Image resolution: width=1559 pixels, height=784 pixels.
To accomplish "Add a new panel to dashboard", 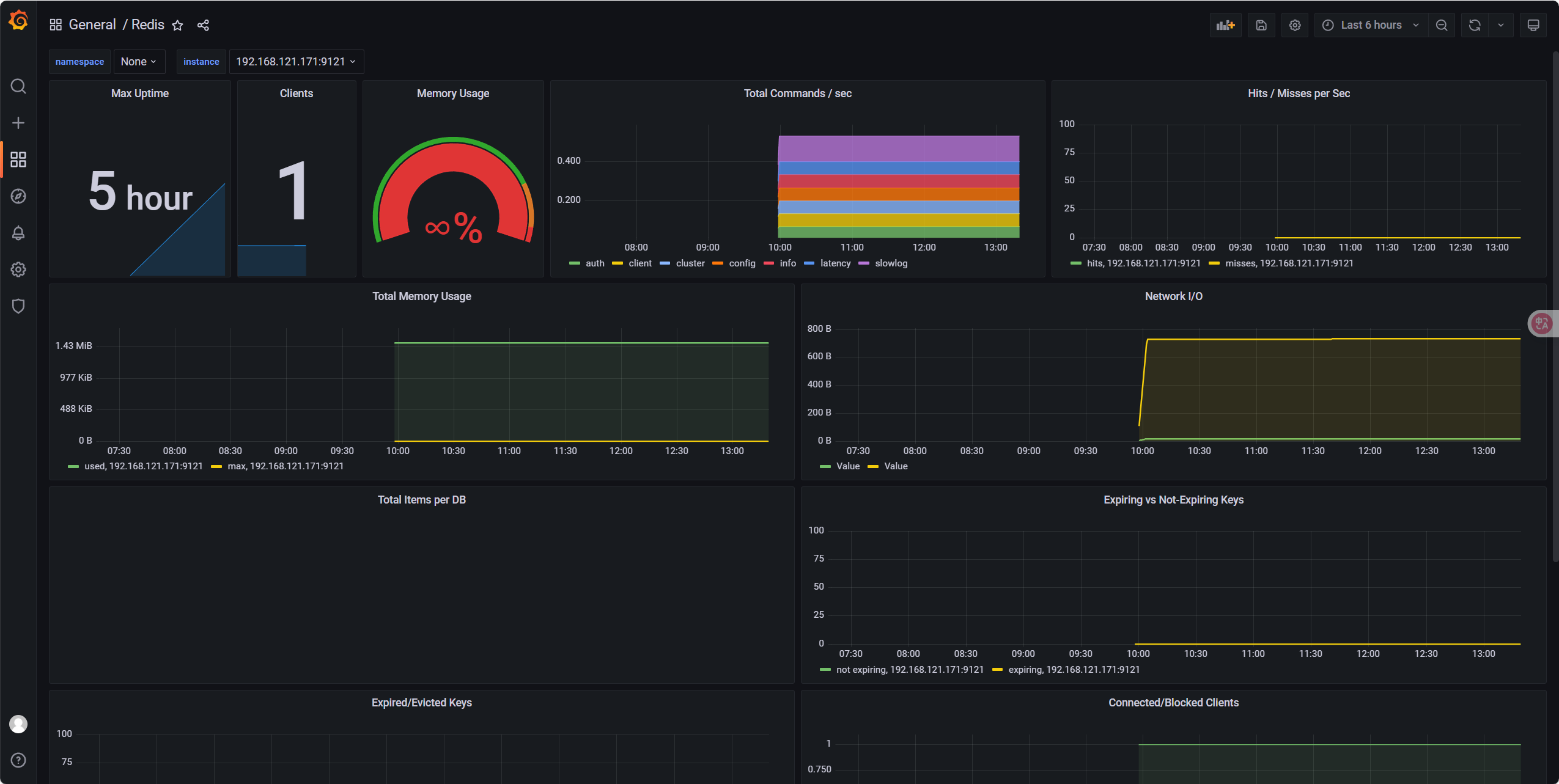I will pos(1225,25).
